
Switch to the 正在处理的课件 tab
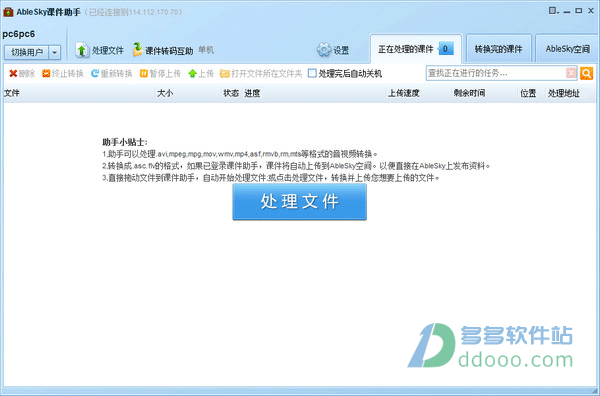[416, 49]
